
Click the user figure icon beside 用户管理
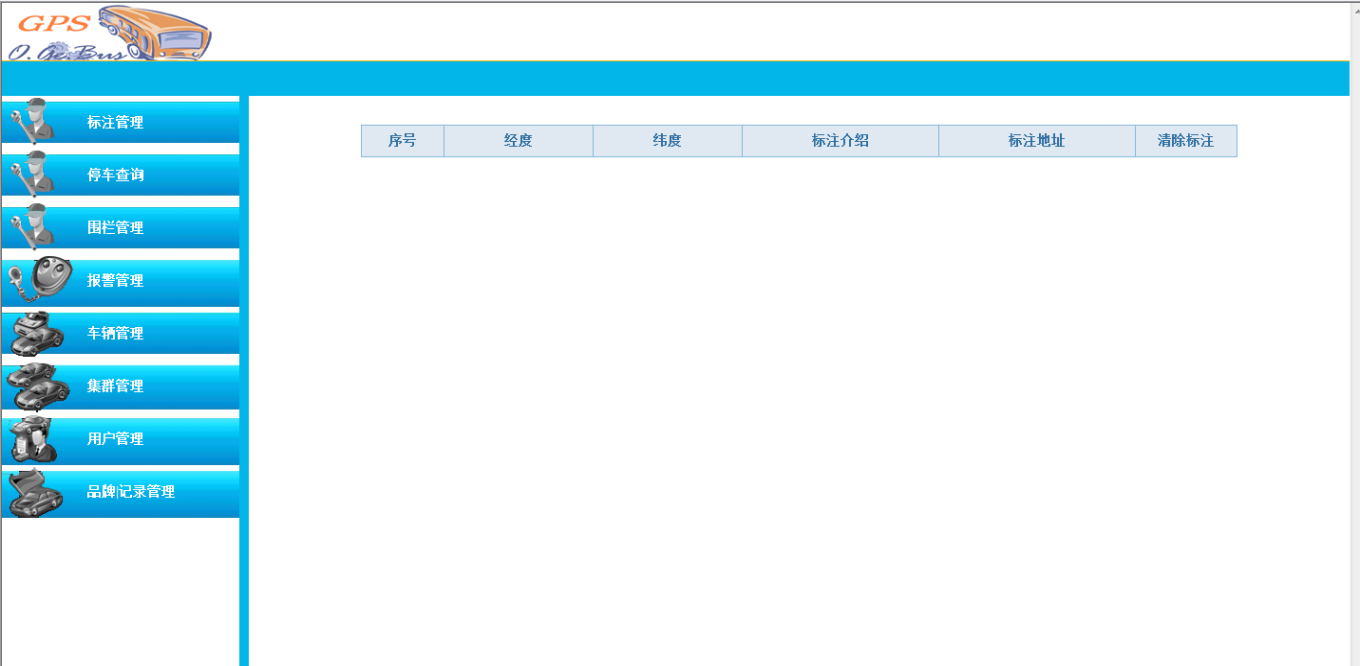pos(33,439)
